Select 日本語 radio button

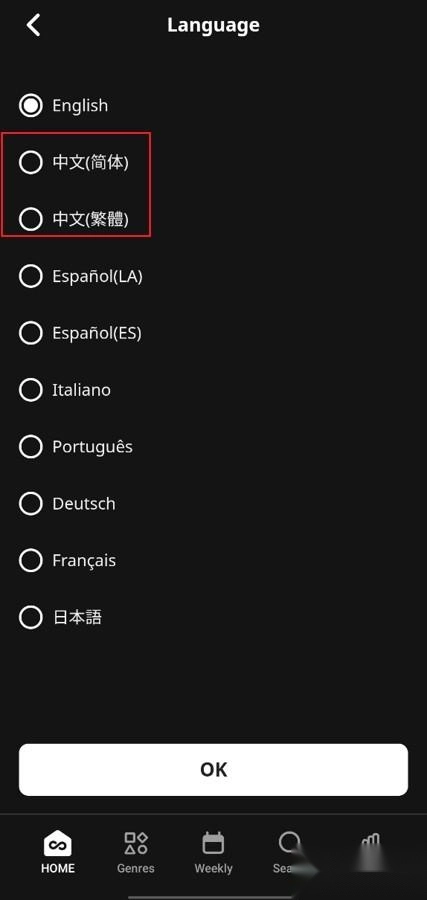pyautogui.click(x=30, y=618)
